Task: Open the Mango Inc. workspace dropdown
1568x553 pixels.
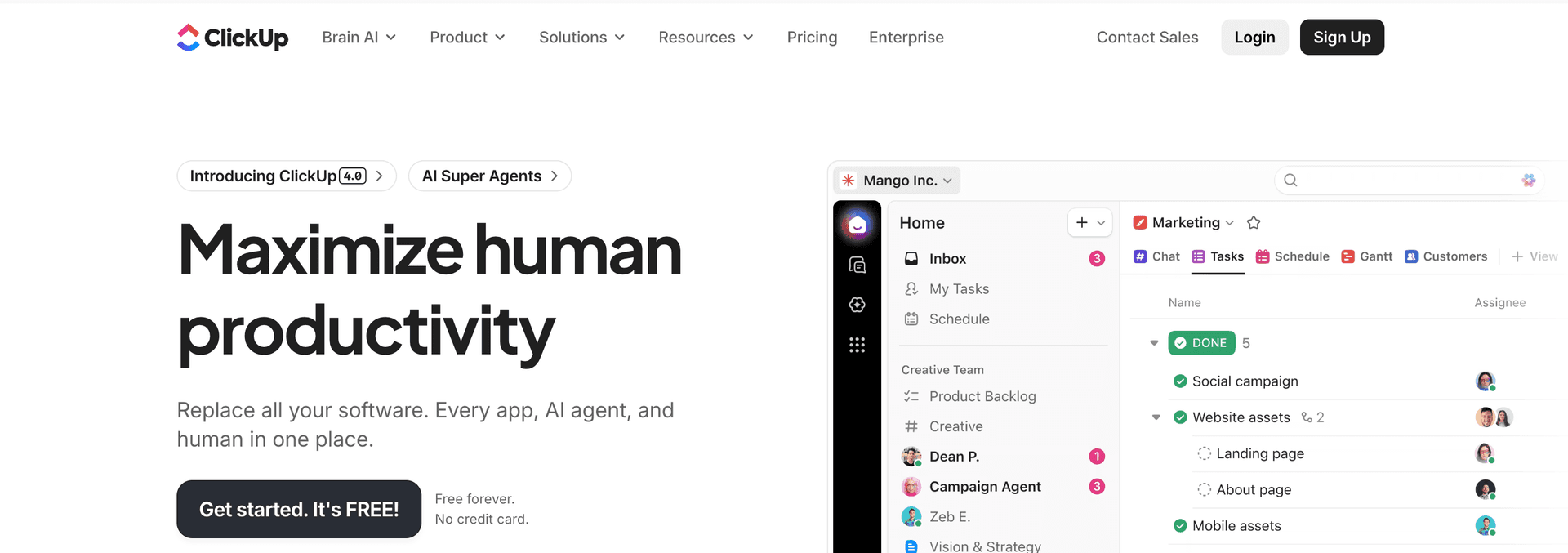Action: 898,181
